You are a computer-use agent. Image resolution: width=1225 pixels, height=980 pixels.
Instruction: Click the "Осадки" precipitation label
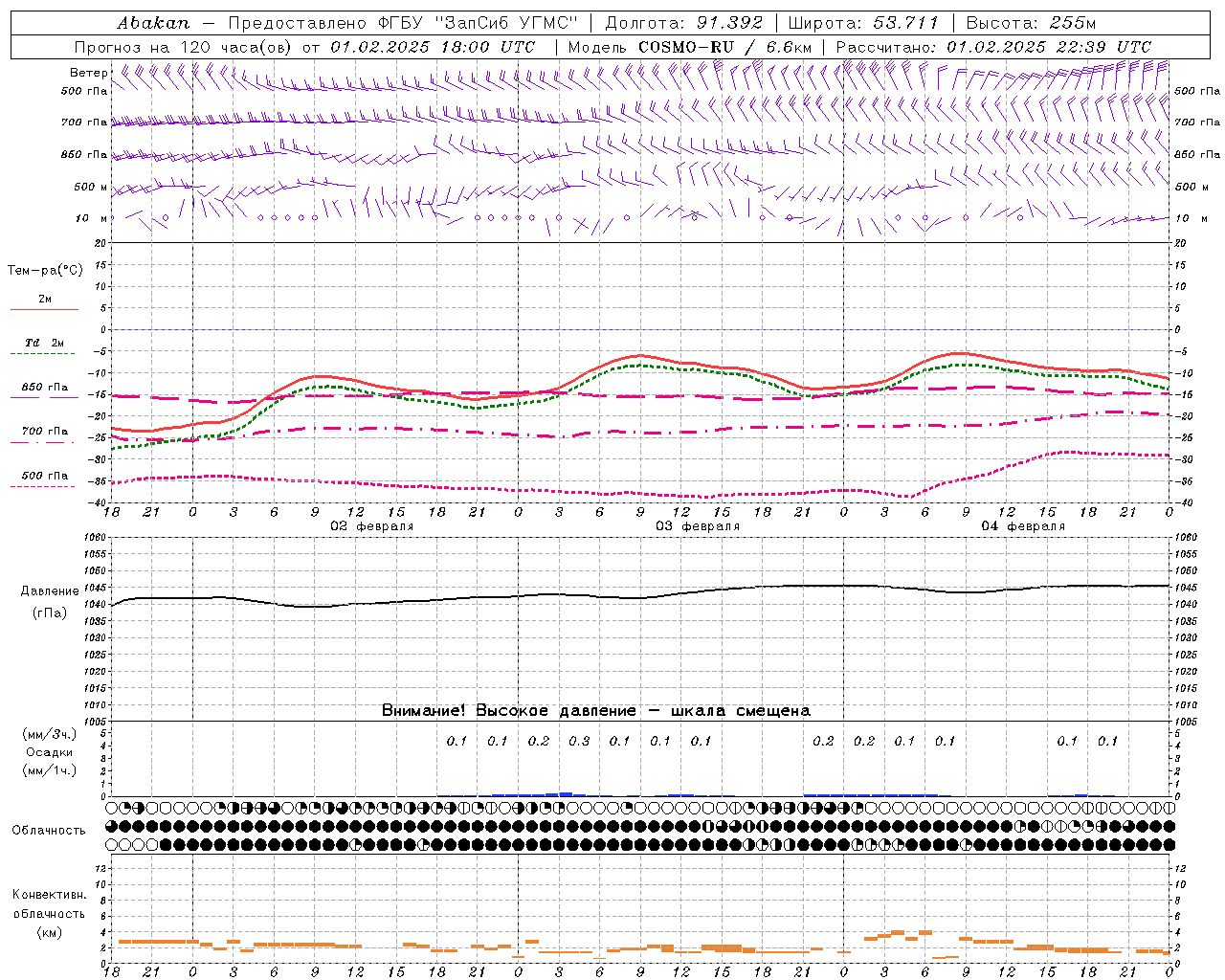[50, 752]
